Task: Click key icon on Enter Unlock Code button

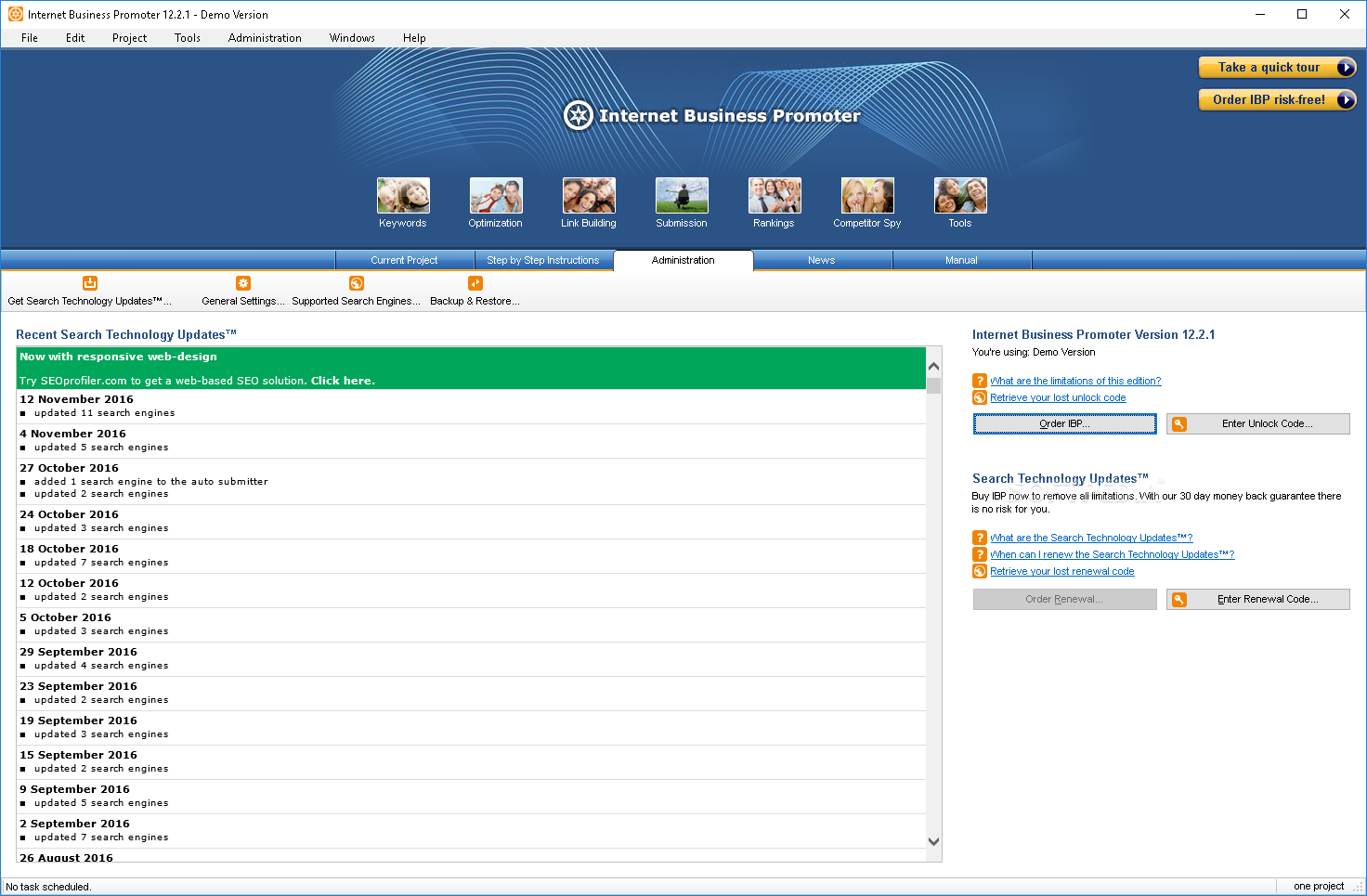Action: click(1179, 424)
